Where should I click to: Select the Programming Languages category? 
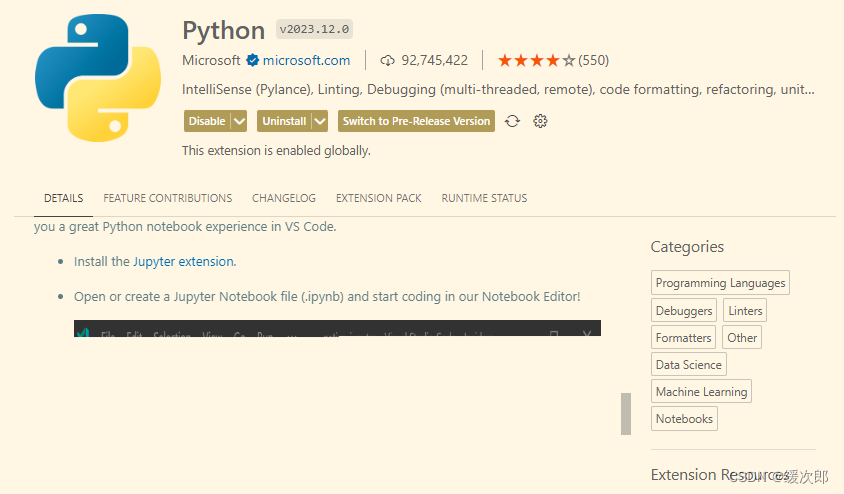[720, 283]
